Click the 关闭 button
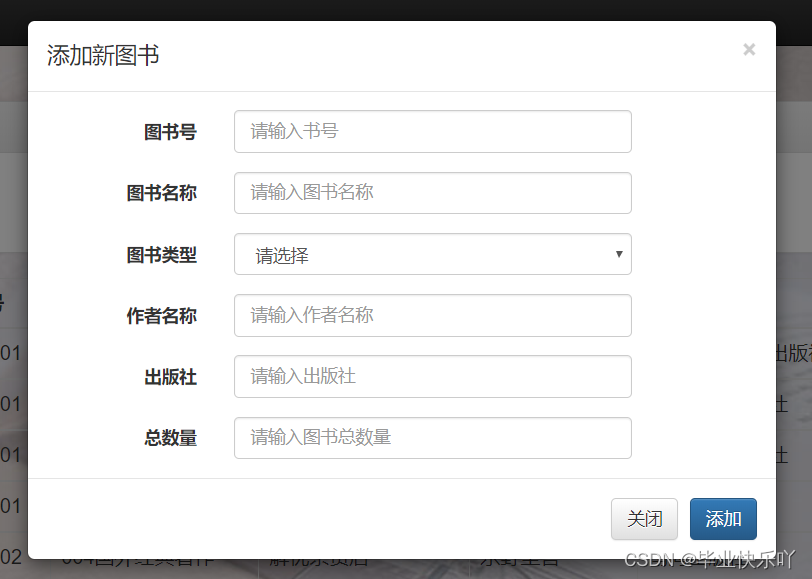Screen dimensions: 812x579 tap(644, 519)
